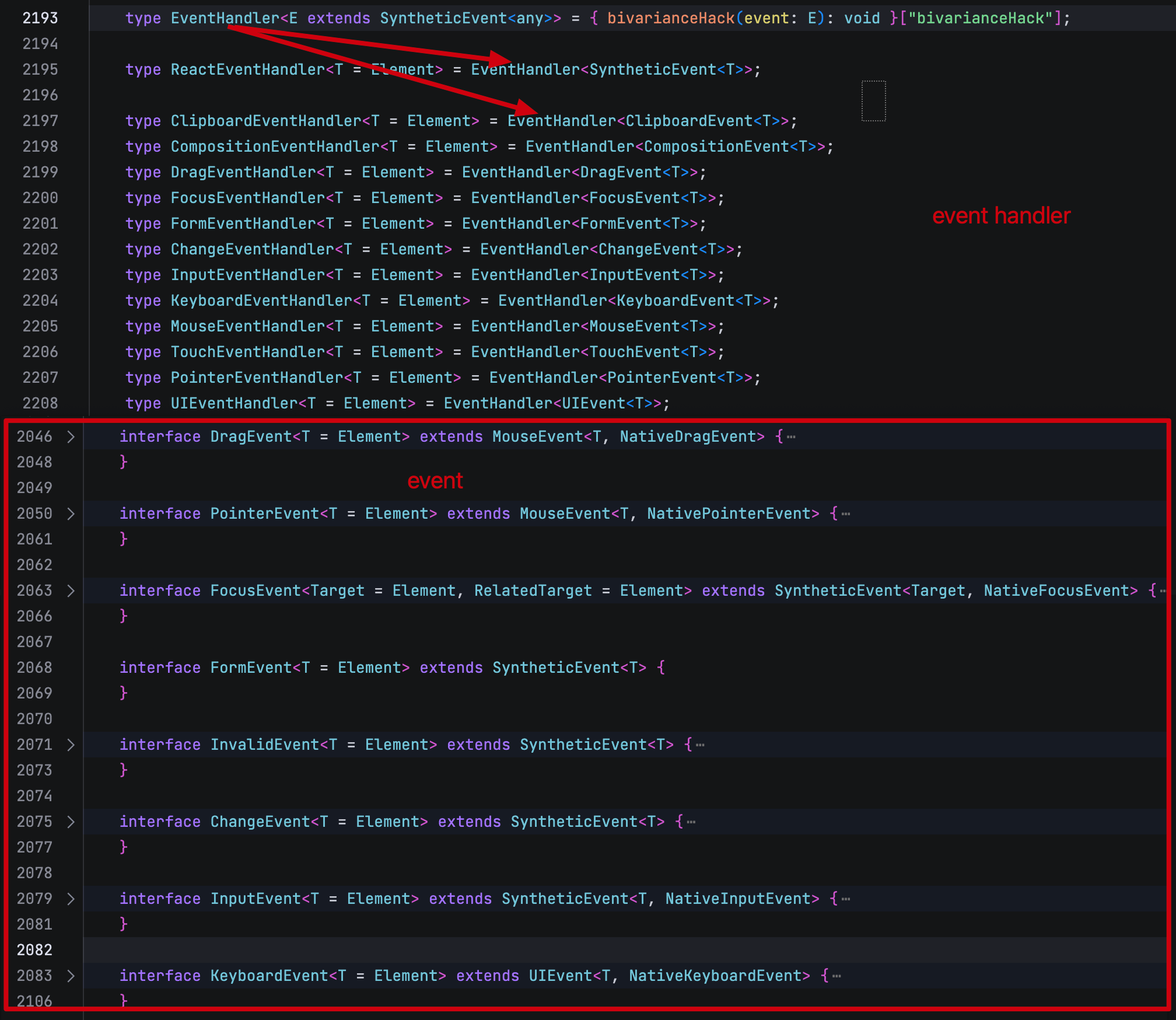This screenshot has height=1020, width=1176.
Task: Click the MouseEventHandler type name
Action: pyautogui.click(x=247, y=326)
